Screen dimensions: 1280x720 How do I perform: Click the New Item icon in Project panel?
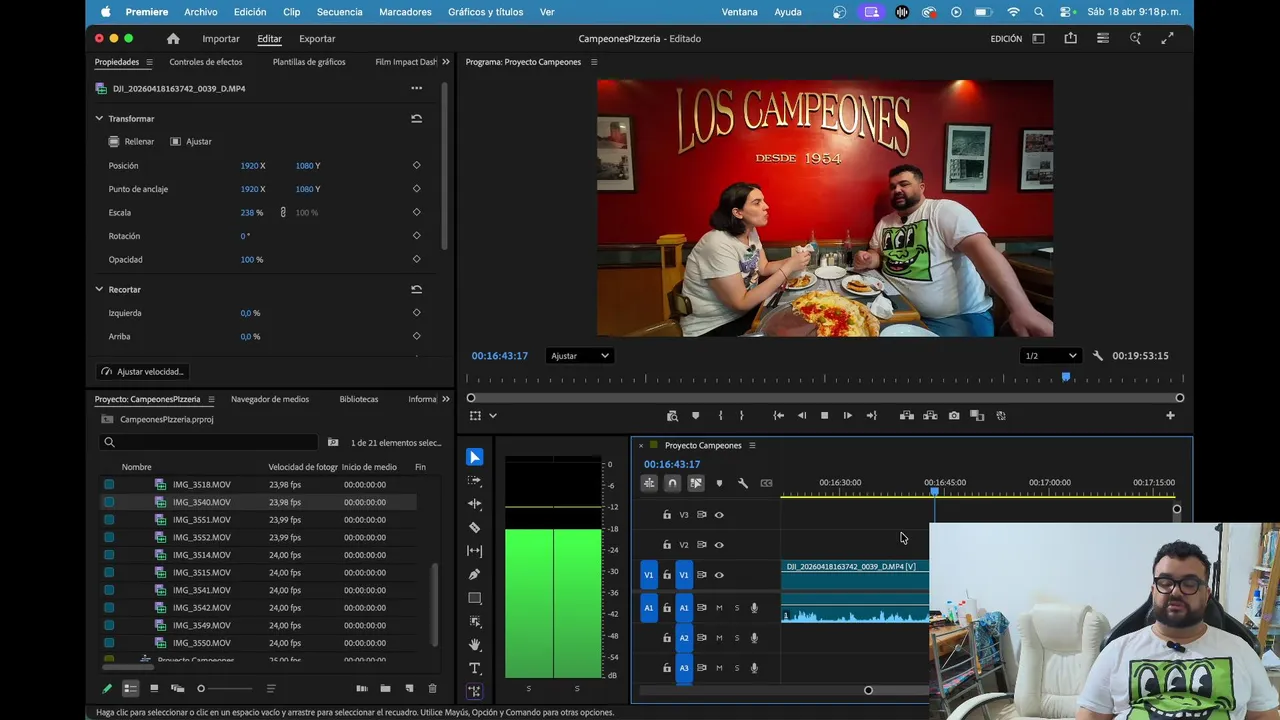pos(409,689)
